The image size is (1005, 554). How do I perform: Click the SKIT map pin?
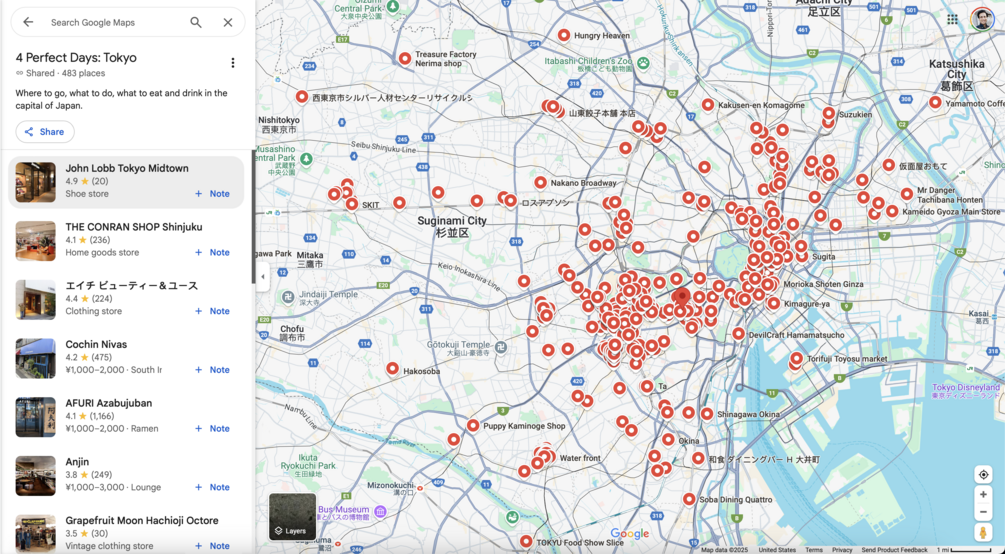tap(352, 204)
